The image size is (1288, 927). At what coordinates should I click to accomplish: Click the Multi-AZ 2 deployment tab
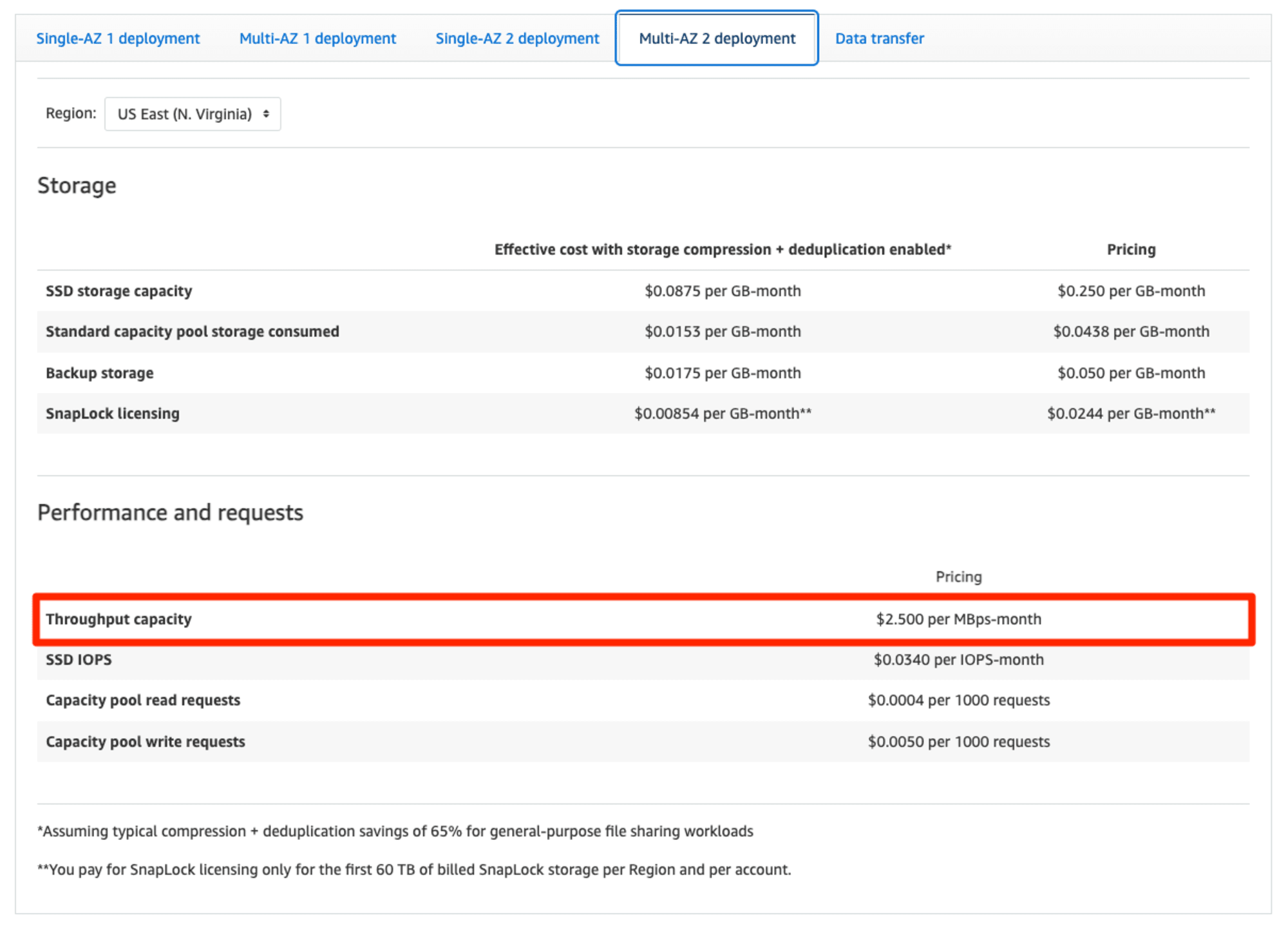point(717,39)
